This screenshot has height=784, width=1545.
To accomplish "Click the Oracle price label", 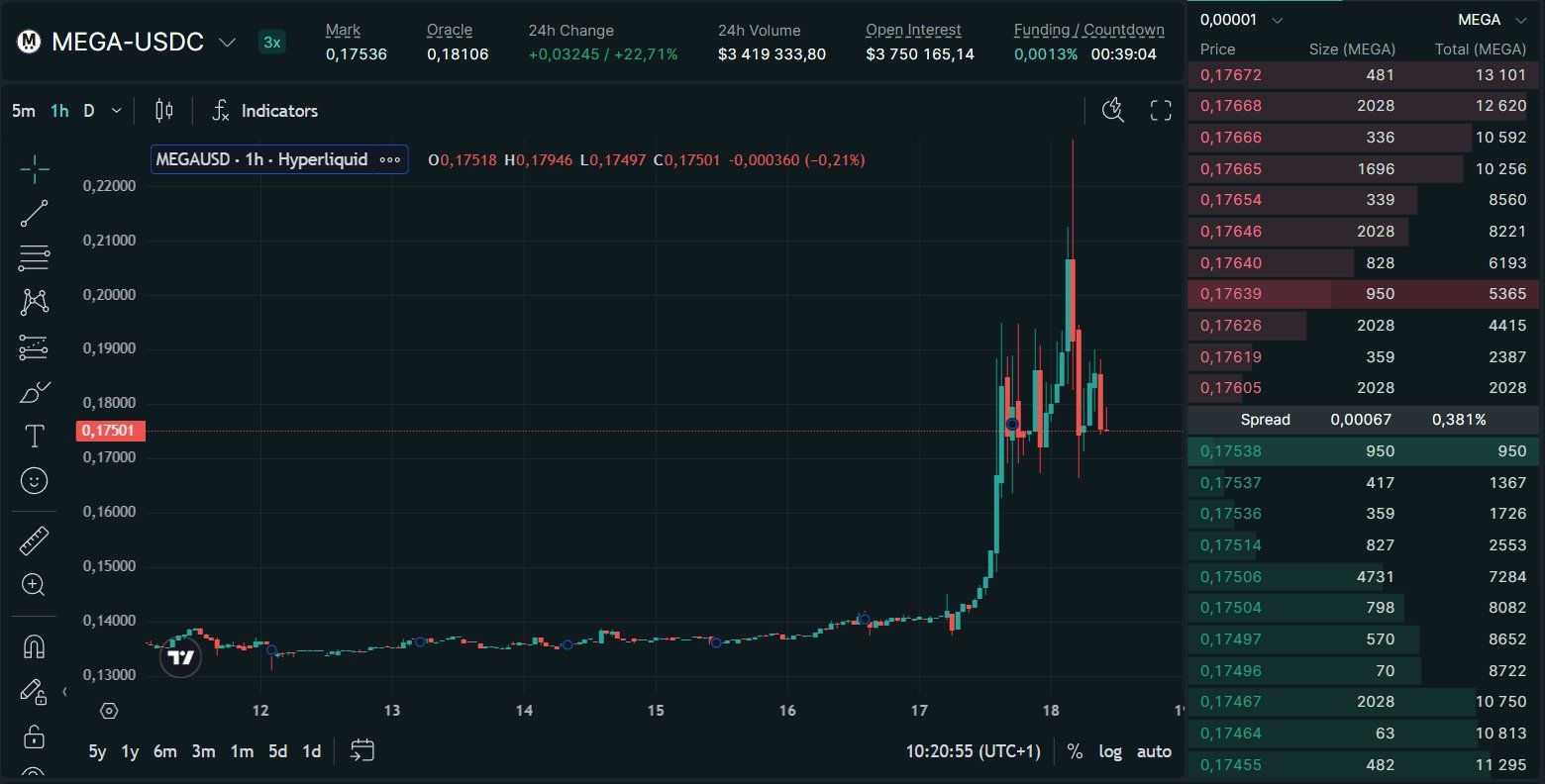I will tap(450, 30).
